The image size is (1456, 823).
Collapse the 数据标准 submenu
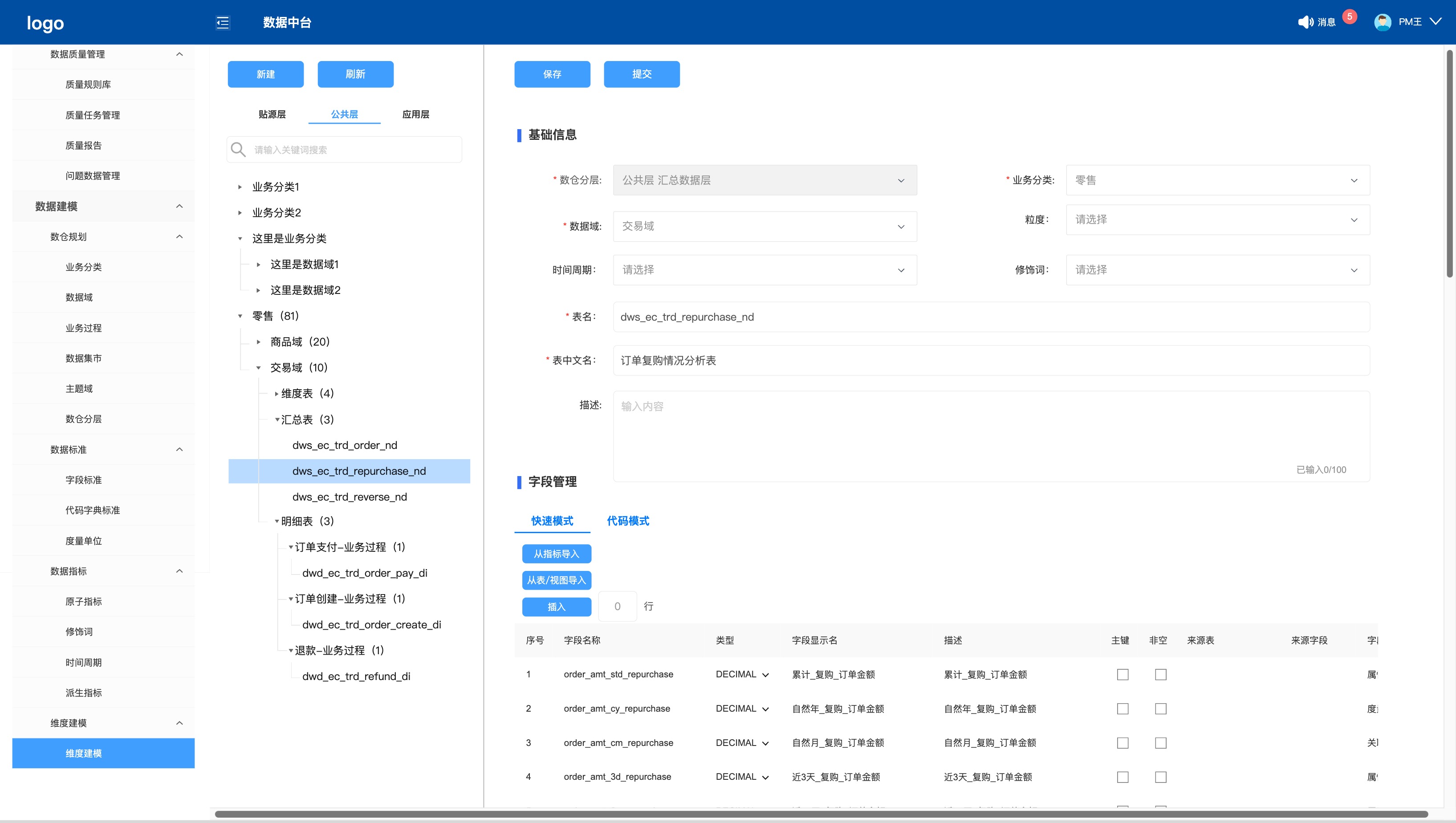point(179,450)
